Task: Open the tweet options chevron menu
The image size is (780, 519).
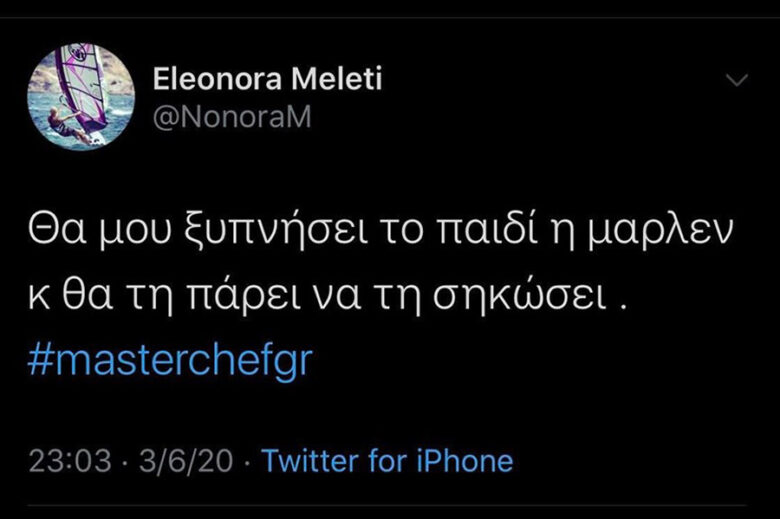Action: pos(736,80)
